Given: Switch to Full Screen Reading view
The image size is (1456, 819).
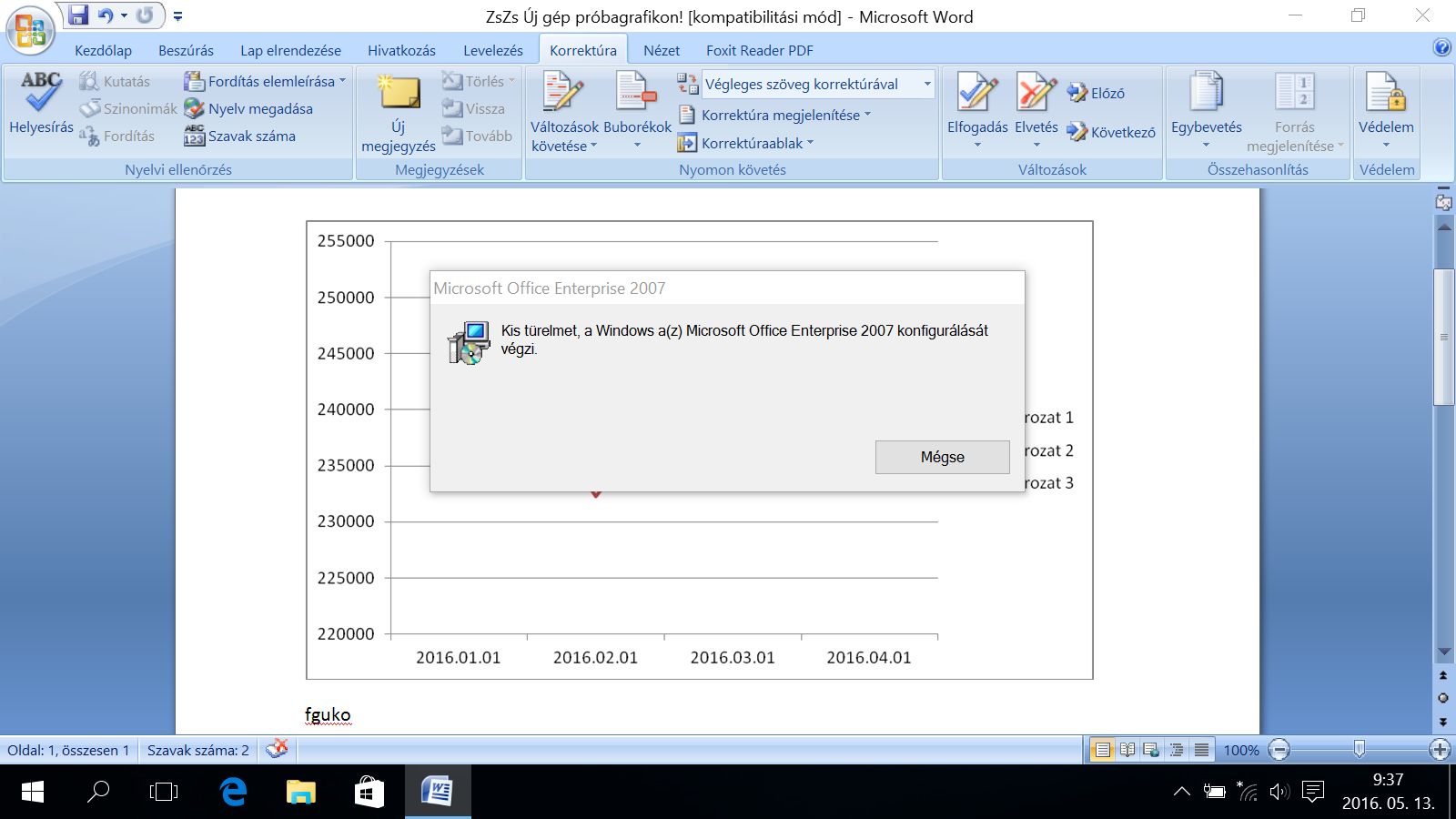Looking at the screenshot, I should point(1127,750).
